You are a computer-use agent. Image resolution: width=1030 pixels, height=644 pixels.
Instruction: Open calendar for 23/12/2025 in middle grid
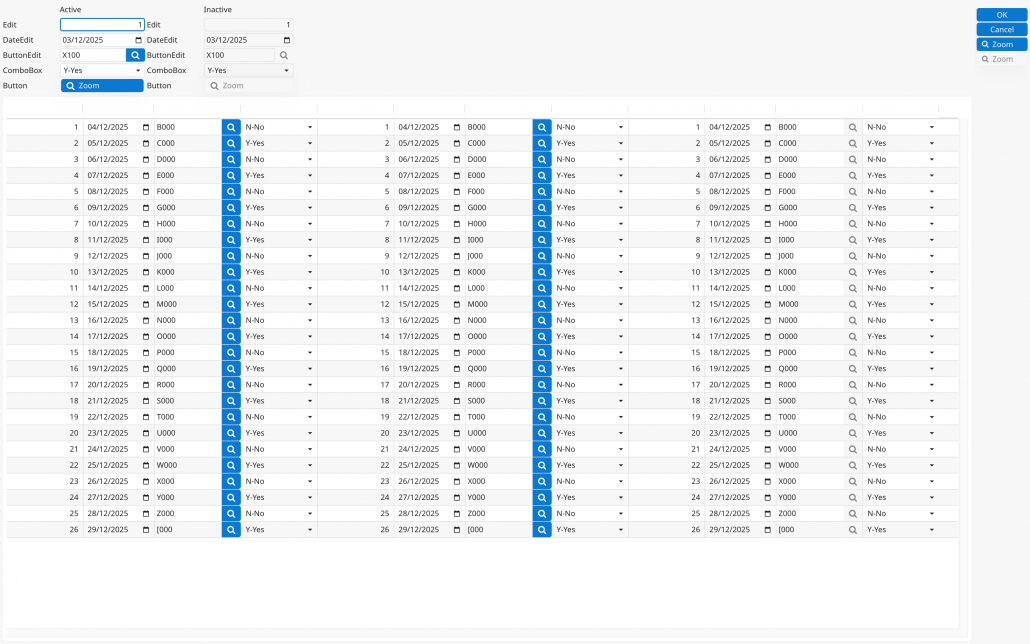click(457, 433)
